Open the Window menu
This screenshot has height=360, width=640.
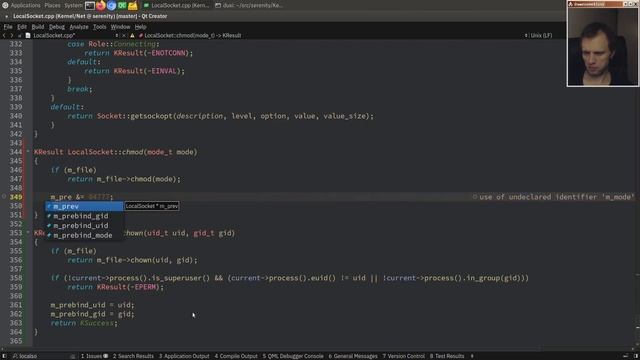point(120,27)
